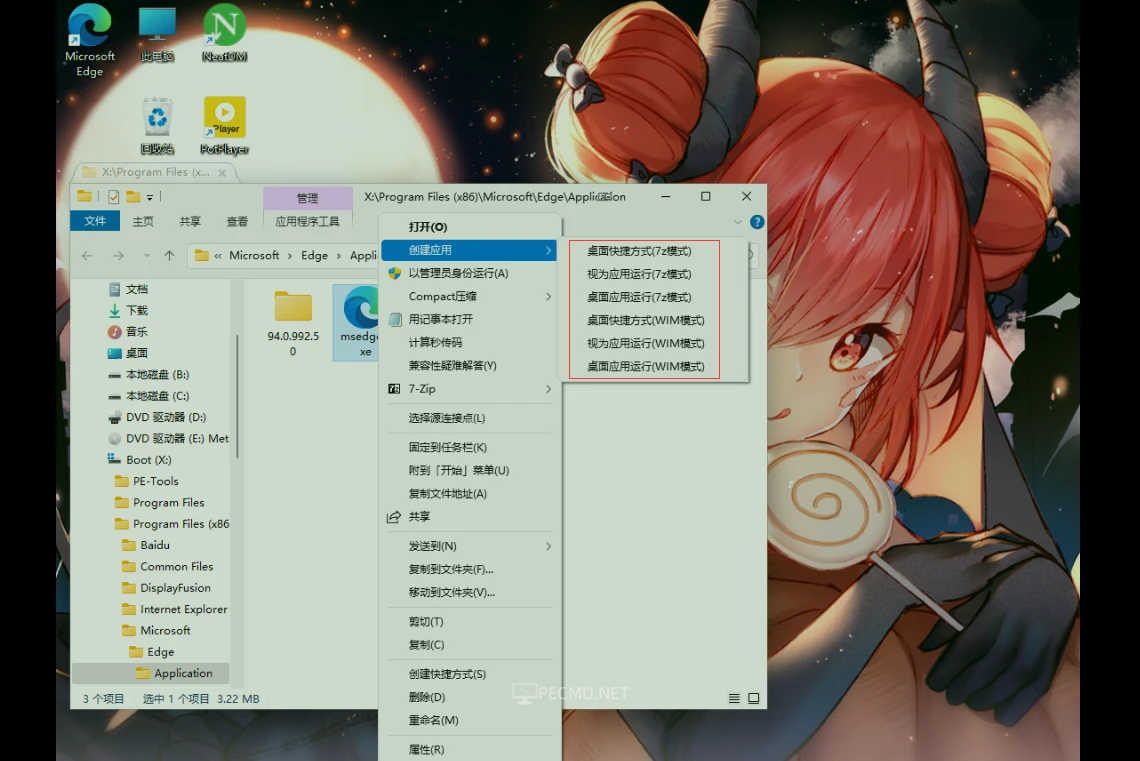Viewport: 1140px width, 761px height.
Task: Select the 94.0.992.50 folder
Action: [x=293, y=323]
